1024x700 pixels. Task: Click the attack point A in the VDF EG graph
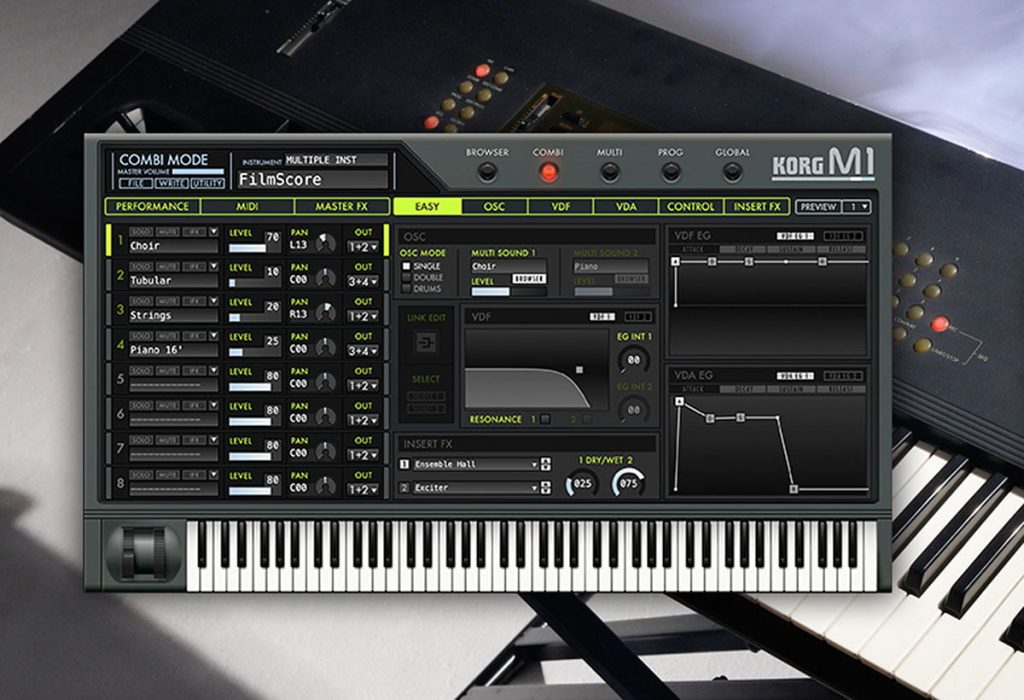(x=675, y=262)
